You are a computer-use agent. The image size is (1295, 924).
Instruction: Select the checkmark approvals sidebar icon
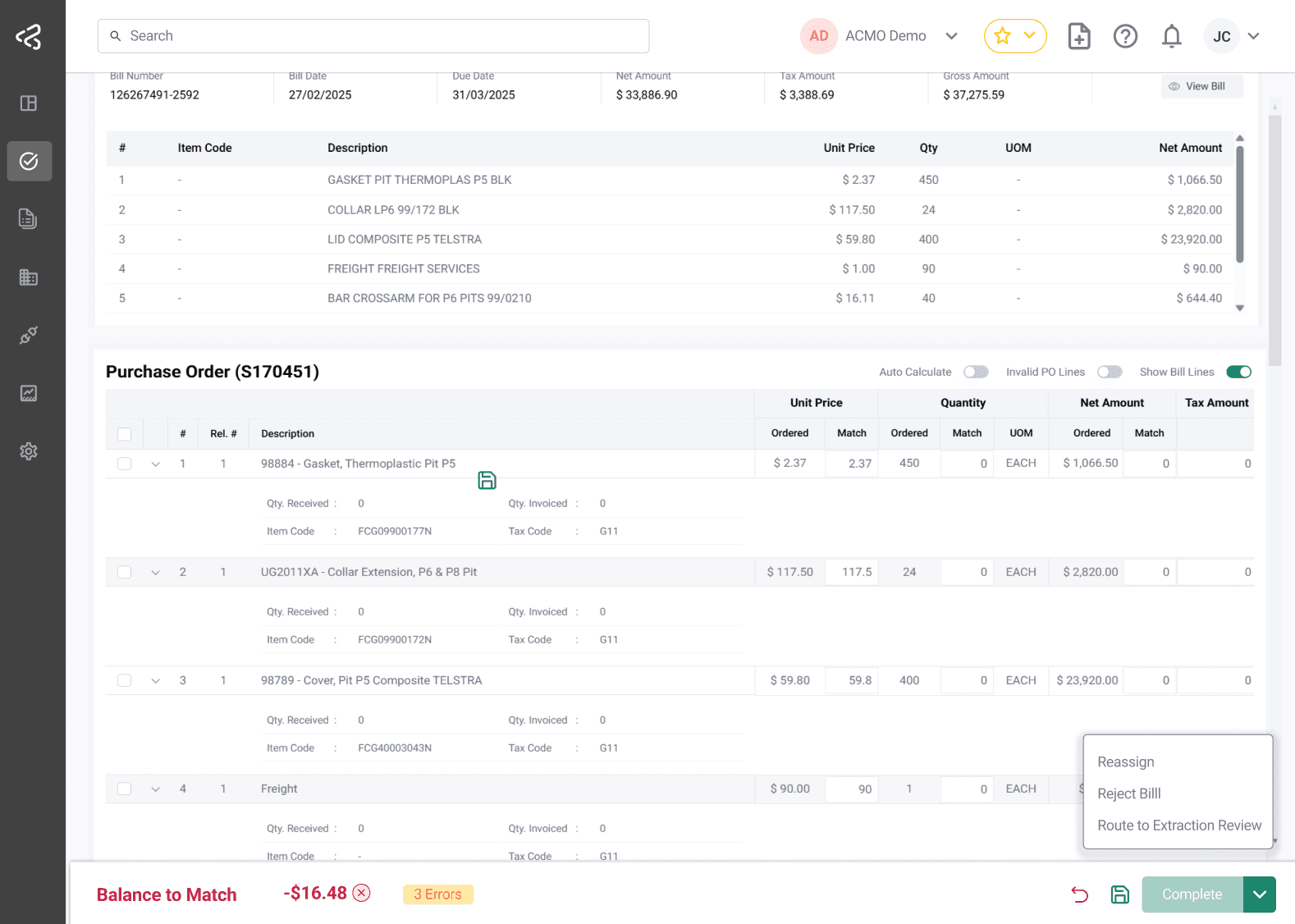pos(29,161)
